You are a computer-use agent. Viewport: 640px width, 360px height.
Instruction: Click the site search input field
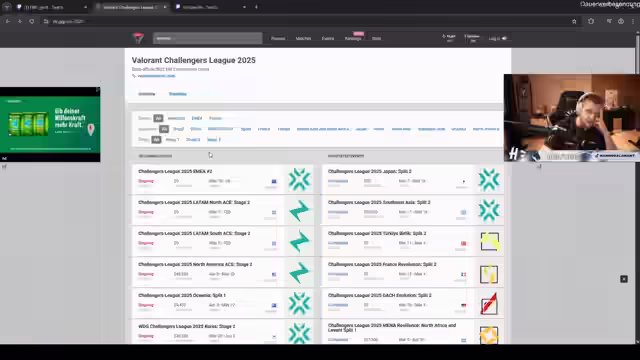208,38
